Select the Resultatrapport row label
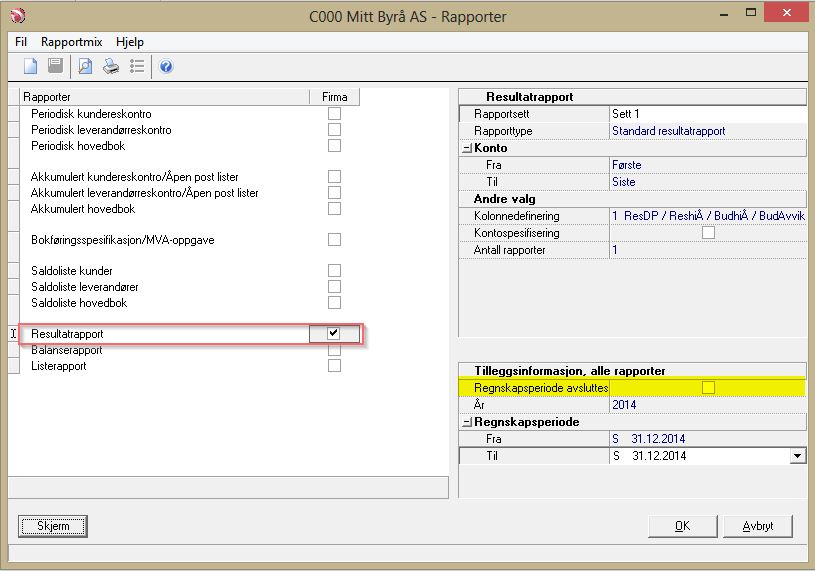Viewport: 815px width, 571px height. point(67,334)
